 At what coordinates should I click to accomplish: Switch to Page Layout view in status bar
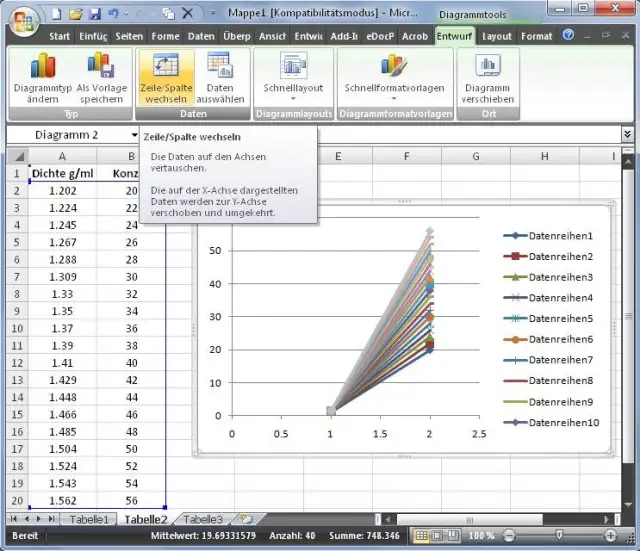438,537
